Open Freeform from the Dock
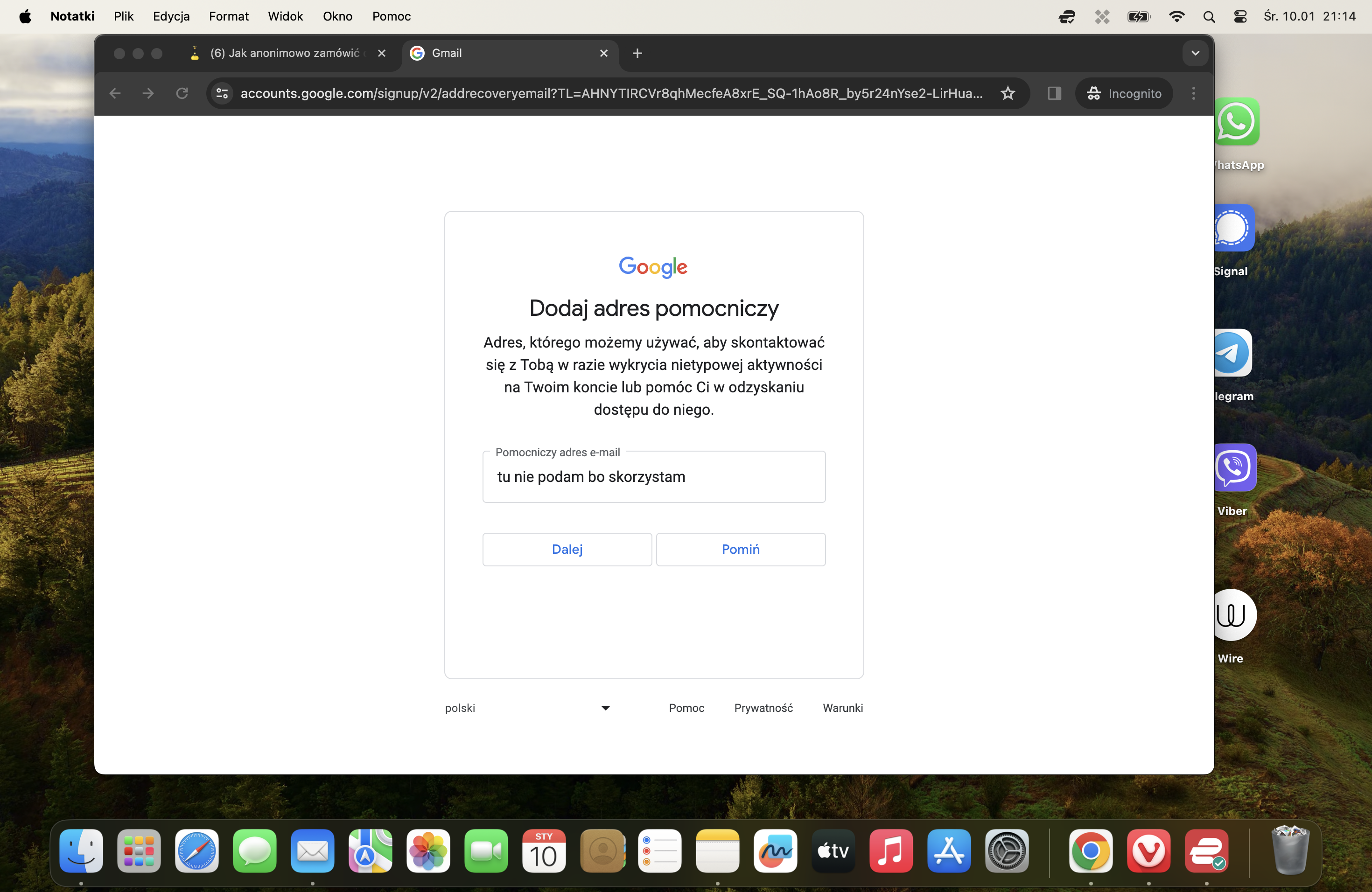Viewport: 1372px width, 892px height. coord(775,850)
